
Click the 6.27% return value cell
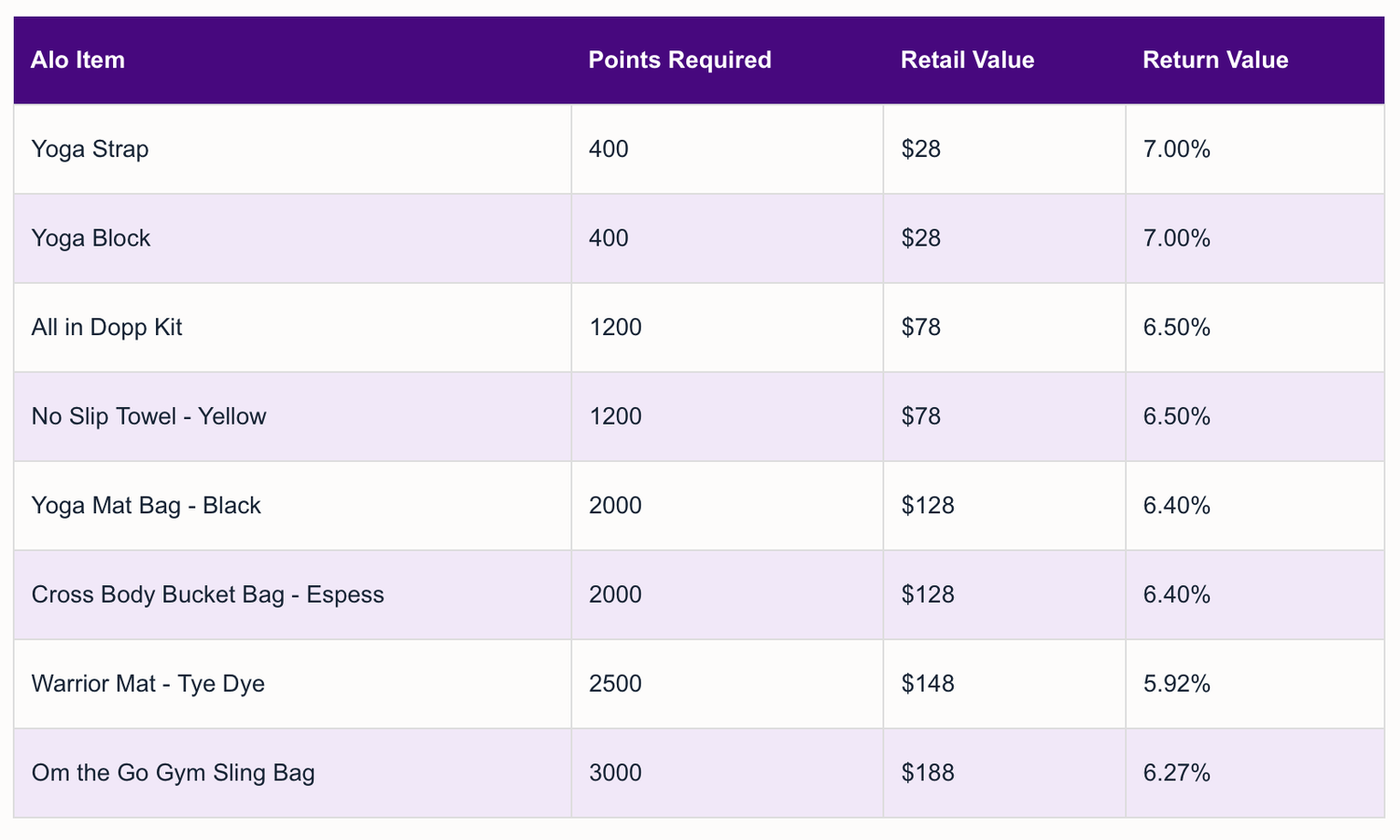(1177, 773)
